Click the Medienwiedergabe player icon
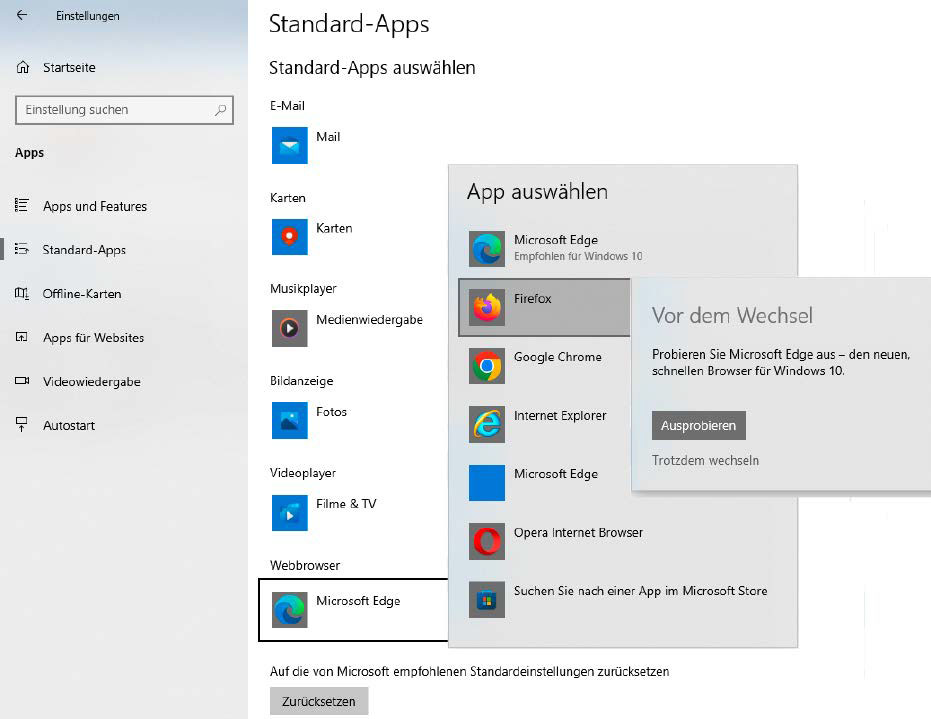The width and height of the screenshot is (931, 719). [290, 328]
